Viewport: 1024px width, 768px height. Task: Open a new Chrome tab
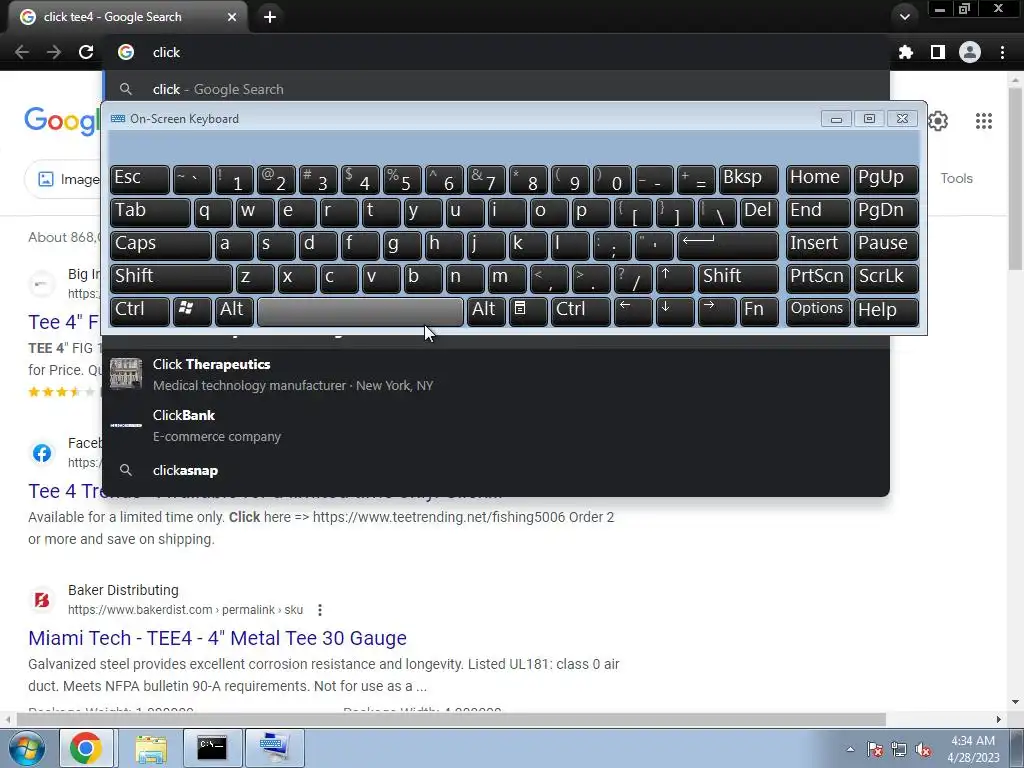click(x=270, y=17)
